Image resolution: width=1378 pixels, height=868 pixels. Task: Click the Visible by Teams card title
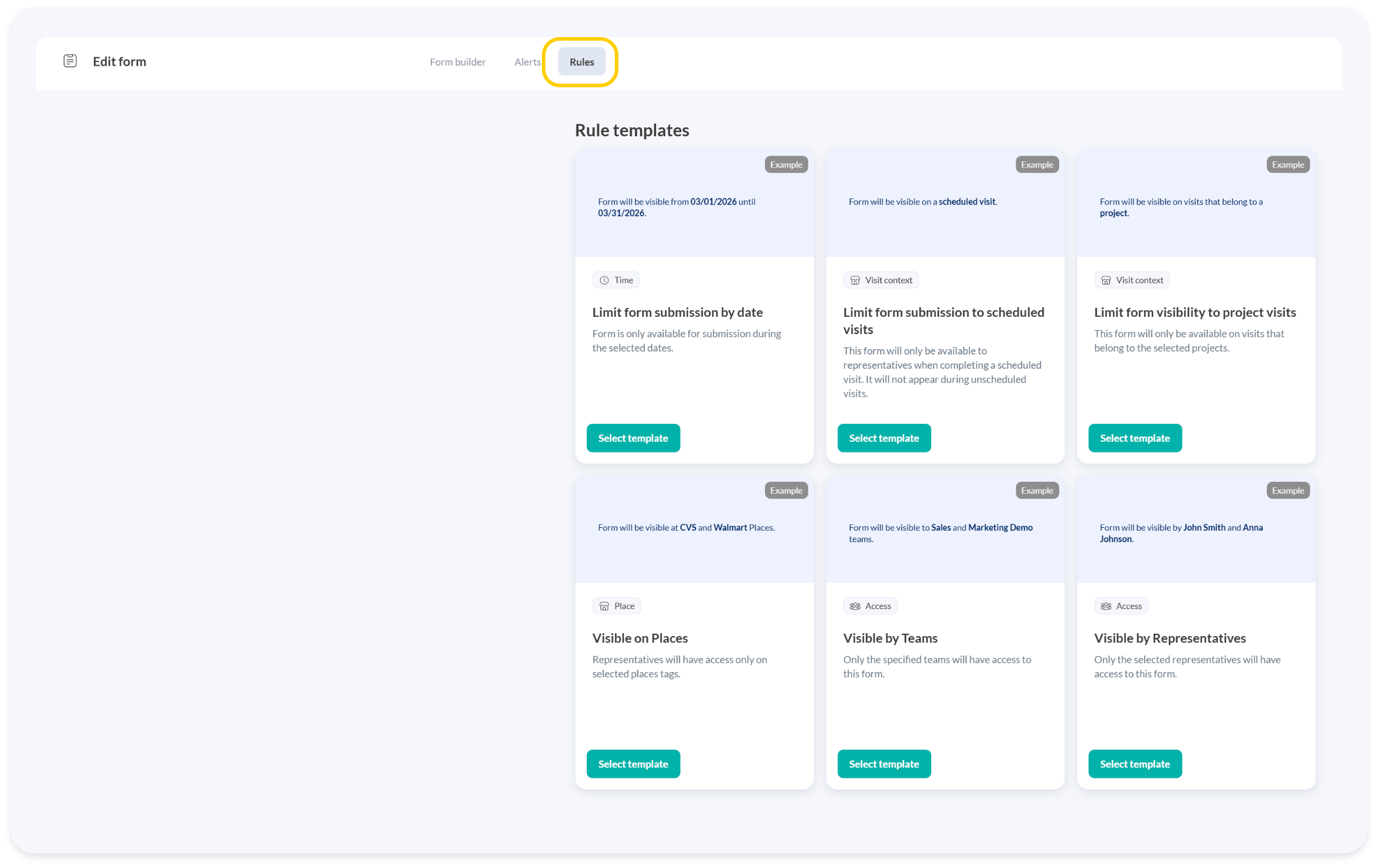890,638
